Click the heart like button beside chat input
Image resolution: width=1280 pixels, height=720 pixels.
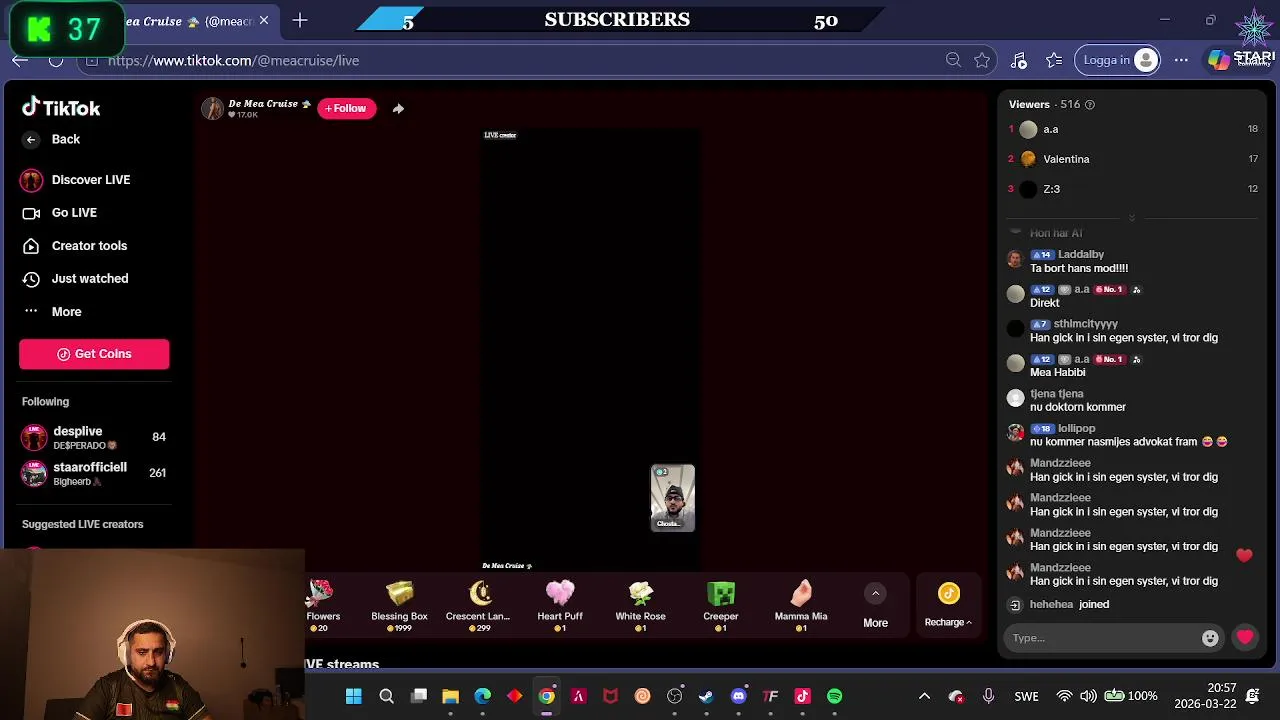(1245, 637)
